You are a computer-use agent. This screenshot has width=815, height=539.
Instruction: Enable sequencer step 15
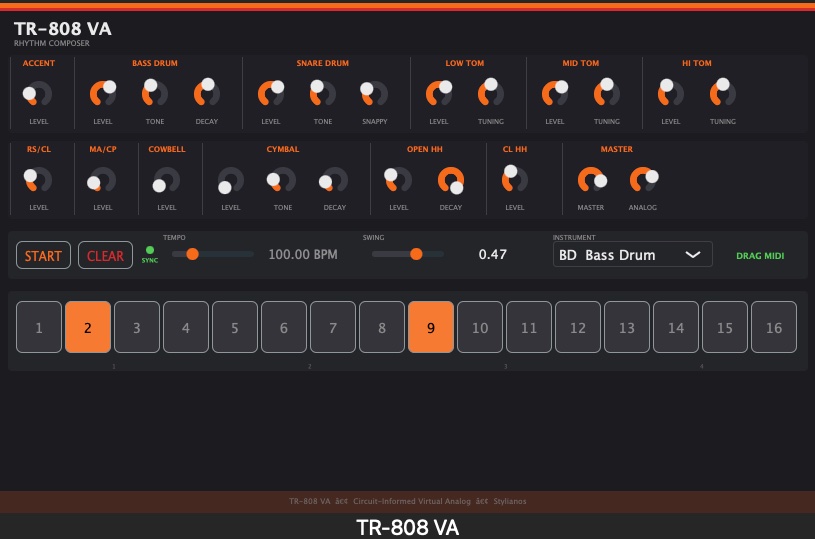click(x=725, y=327)
